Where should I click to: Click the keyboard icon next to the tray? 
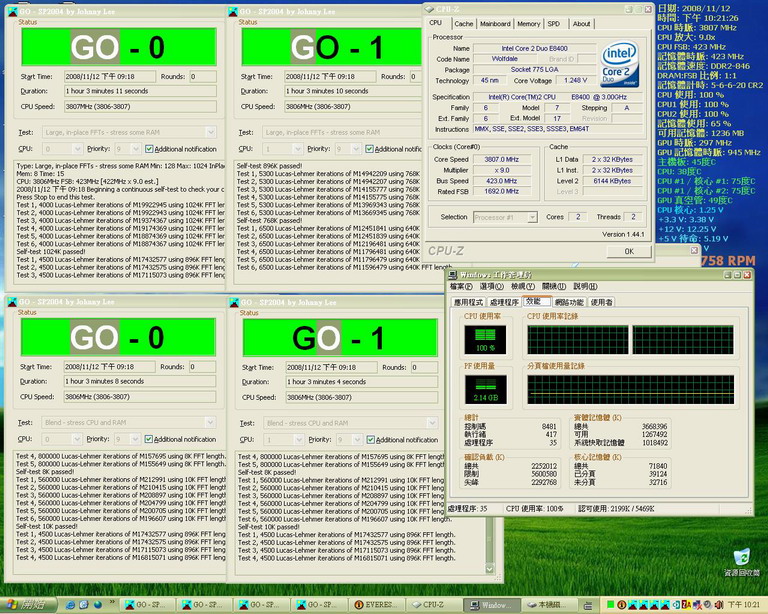coord(588,605)
